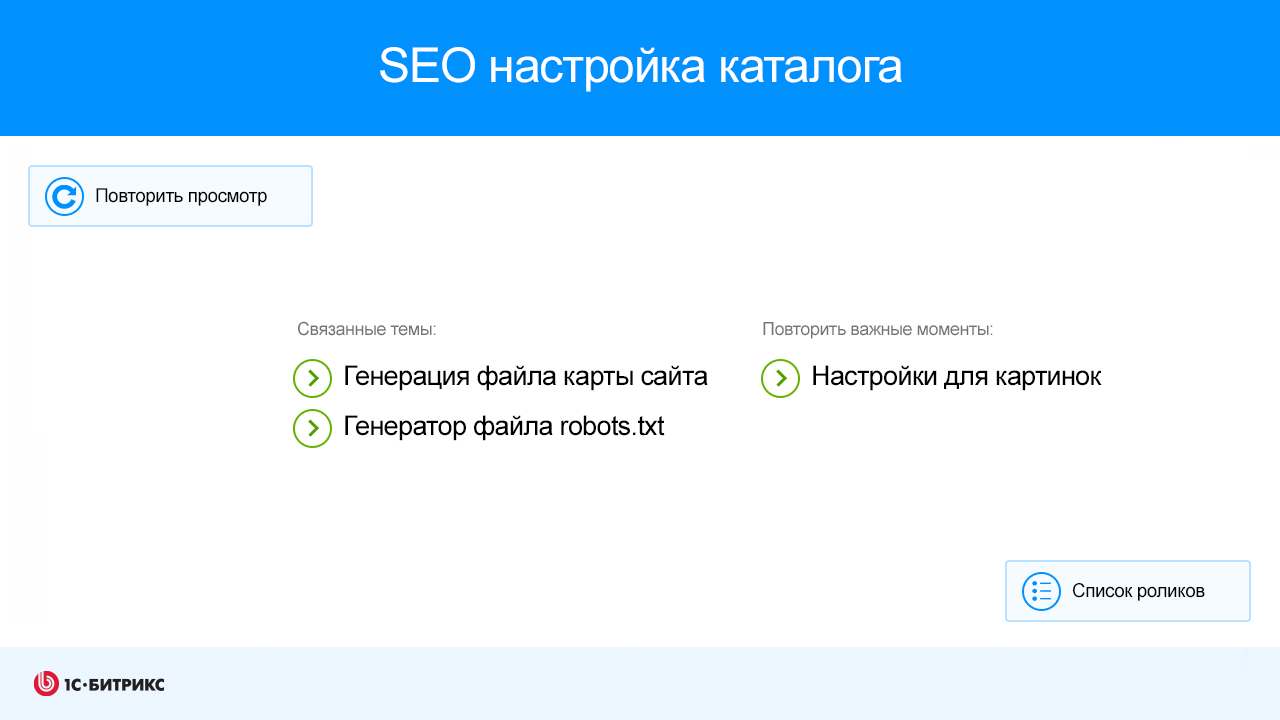
Task: Click the "Повторить важные моменты:" section heading
Action: pos(877,329)
